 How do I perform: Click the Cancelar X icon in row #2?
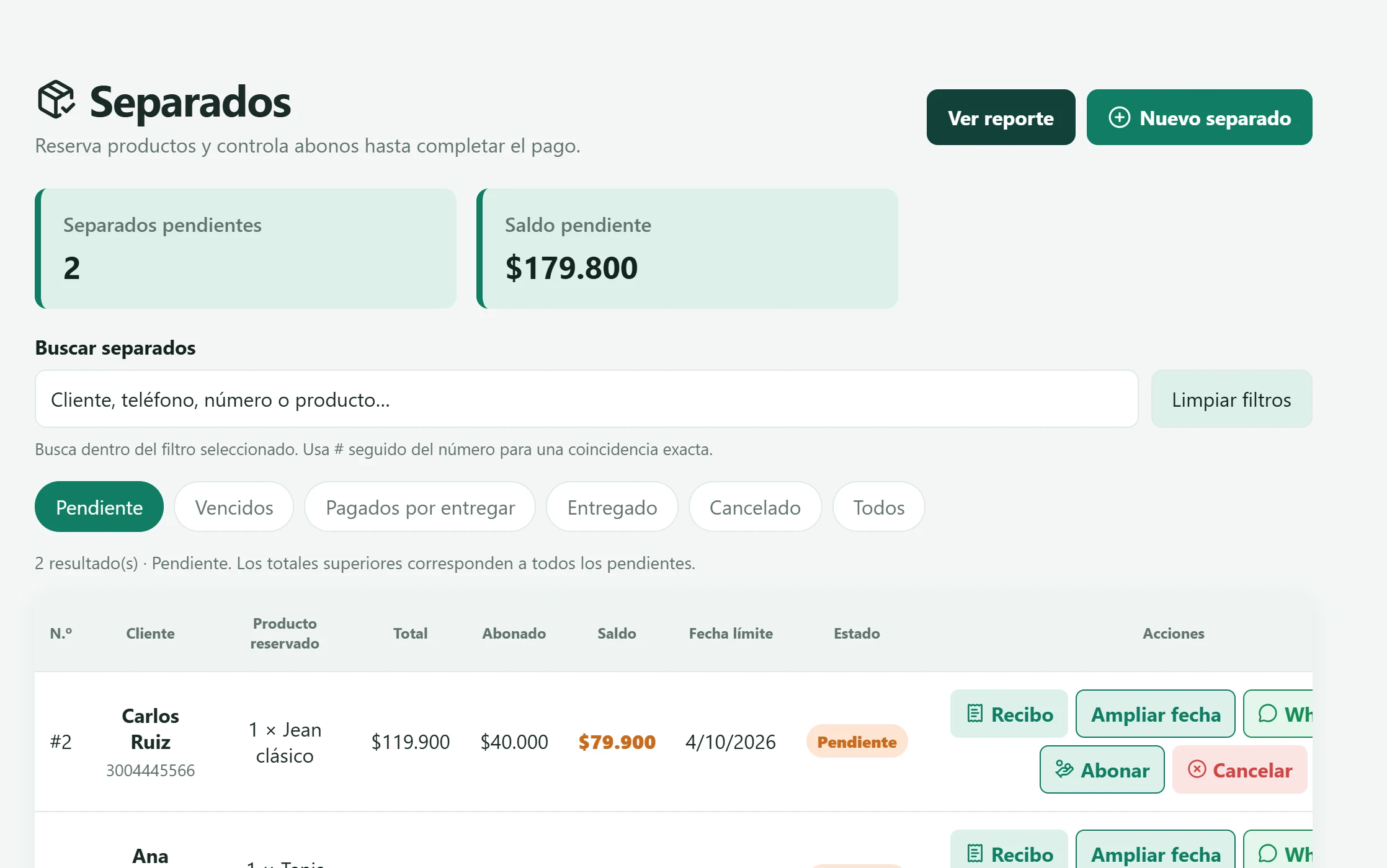point(1197,769)
